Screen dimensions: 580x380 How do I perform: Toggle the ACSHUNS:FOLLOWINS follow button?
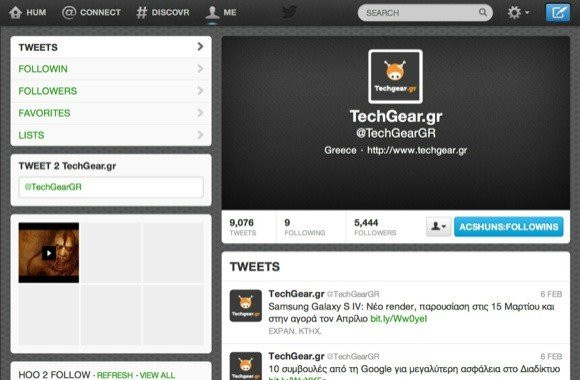coord(509,226)
